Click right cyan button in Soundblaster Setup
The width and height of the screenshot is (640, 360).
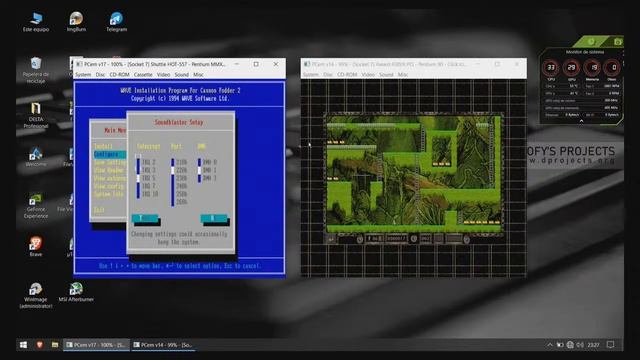point(214,218)
